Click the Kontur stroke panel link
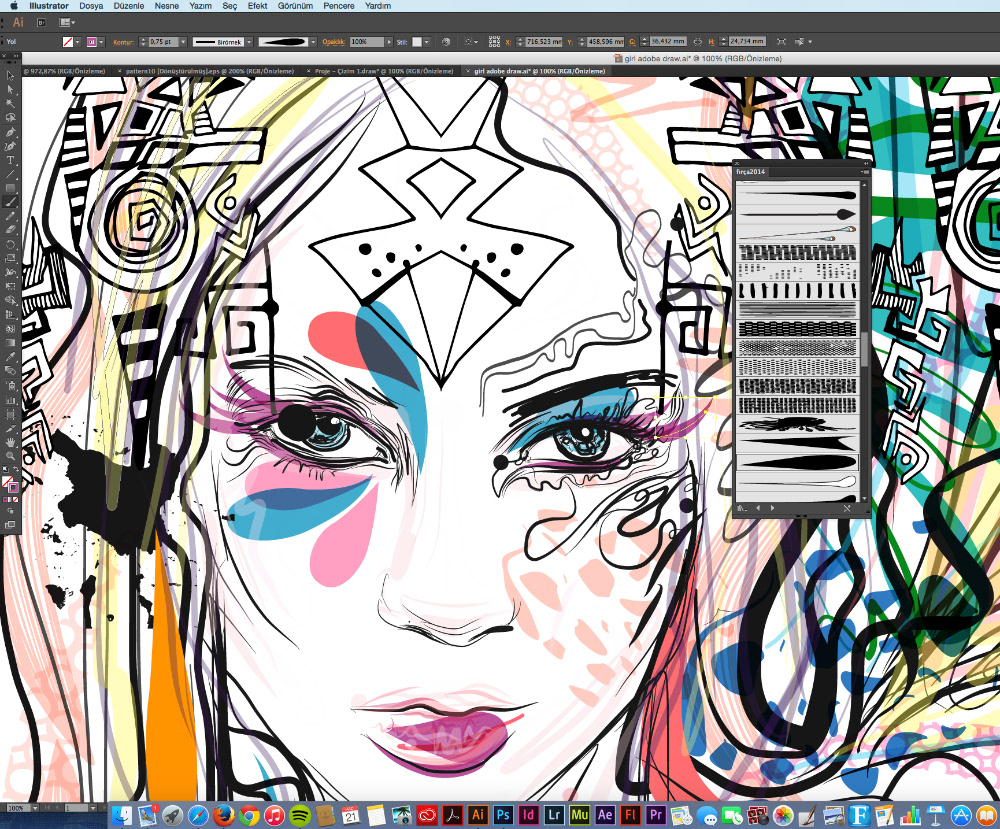This screenshot has width=1000, height=829. click(x=124, y=42)
